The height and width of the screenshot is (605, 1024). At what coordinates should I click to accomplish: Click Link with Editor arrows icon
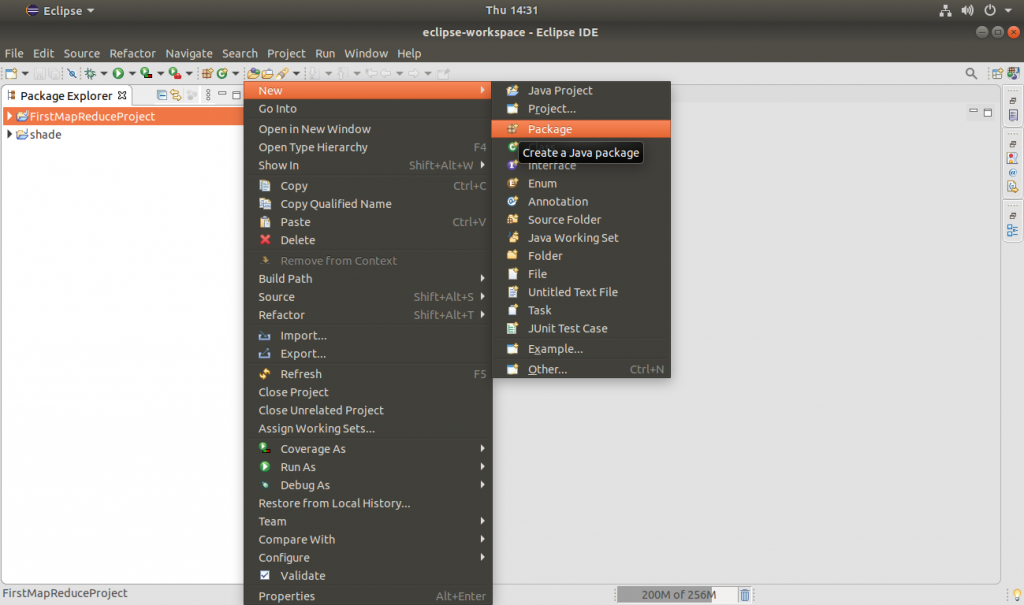176,96
